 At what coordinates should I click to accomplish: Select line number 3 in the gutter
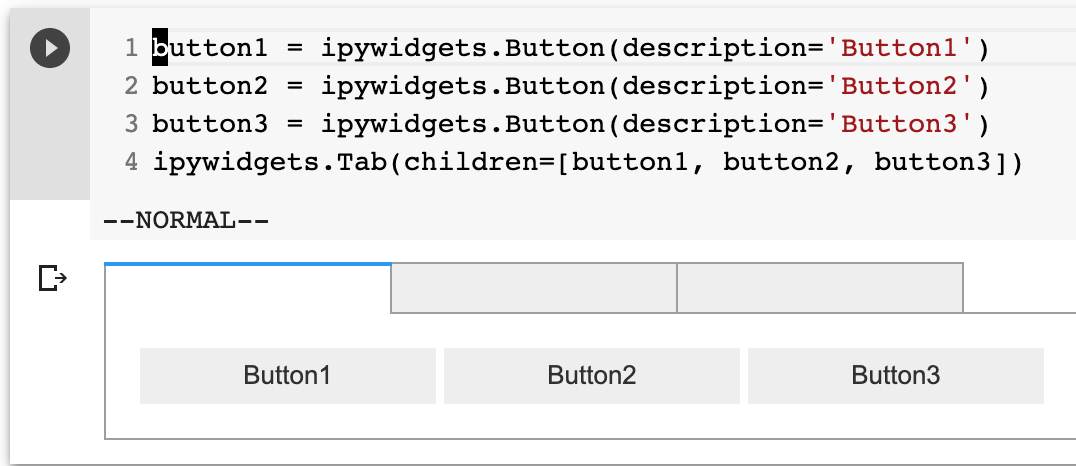(x=132, y=124)
